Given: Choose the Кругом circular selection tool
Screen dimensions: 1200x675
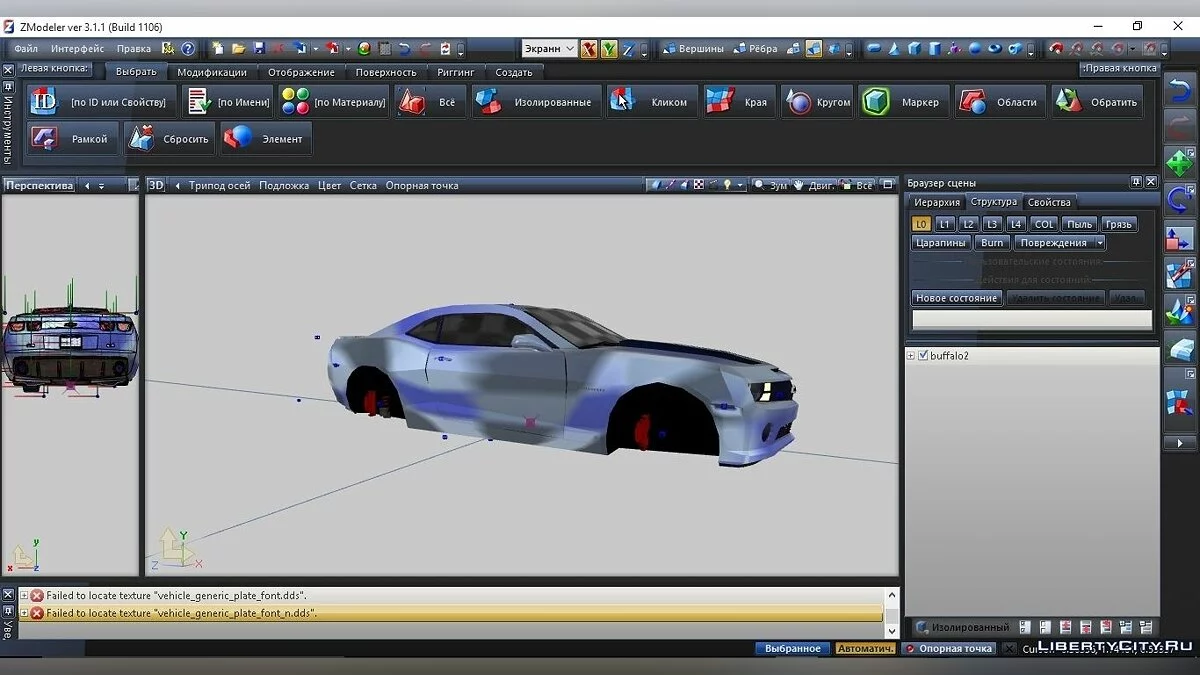Looking at the screenshot, I should coord(818,102).
